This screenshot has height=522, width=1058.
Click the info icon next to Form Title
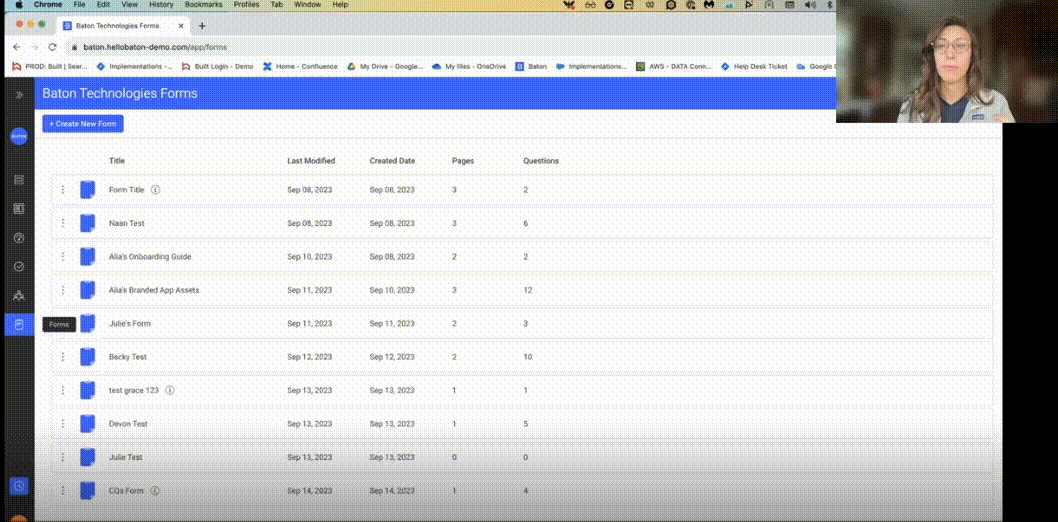click(155, 190)
